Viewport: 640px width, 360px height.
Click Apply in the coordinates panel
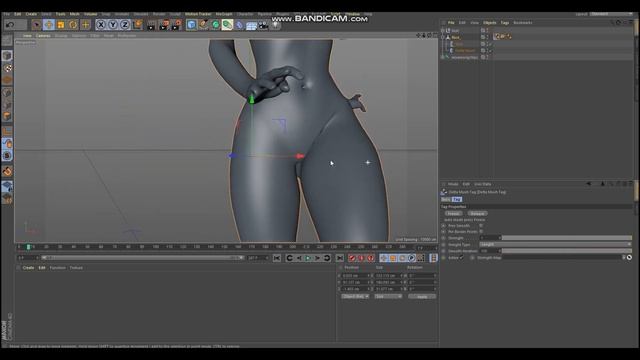click(x=422, y=296)
